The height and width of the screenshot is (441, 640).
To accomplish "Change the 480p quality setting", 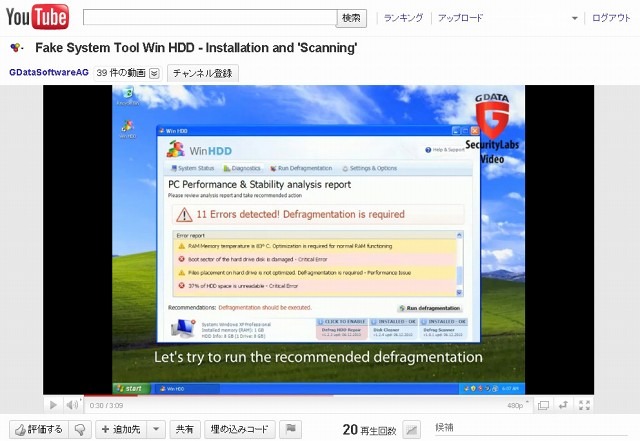I will 518,405.
